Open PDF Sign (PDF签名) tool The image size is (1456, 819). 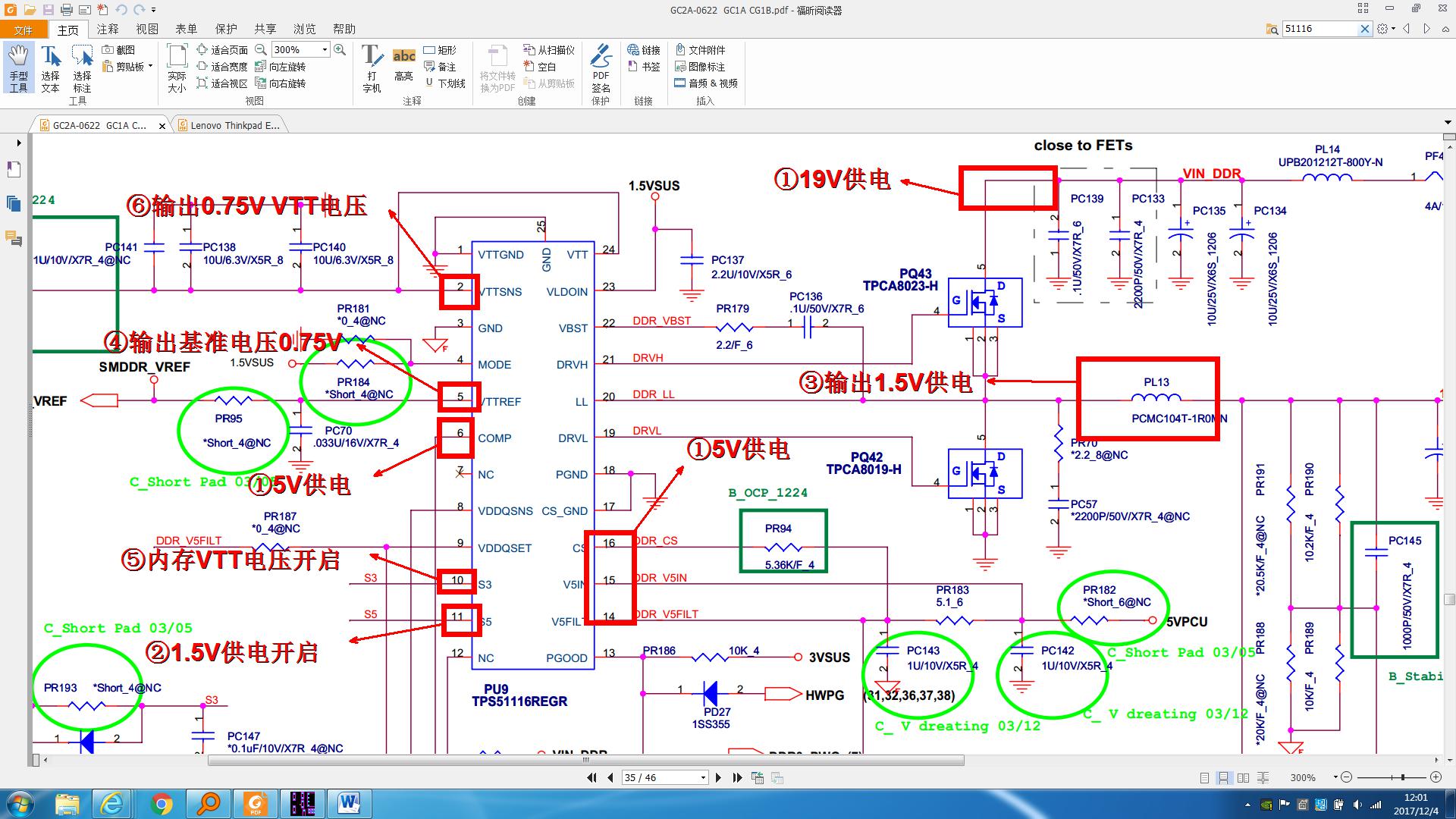601,67
